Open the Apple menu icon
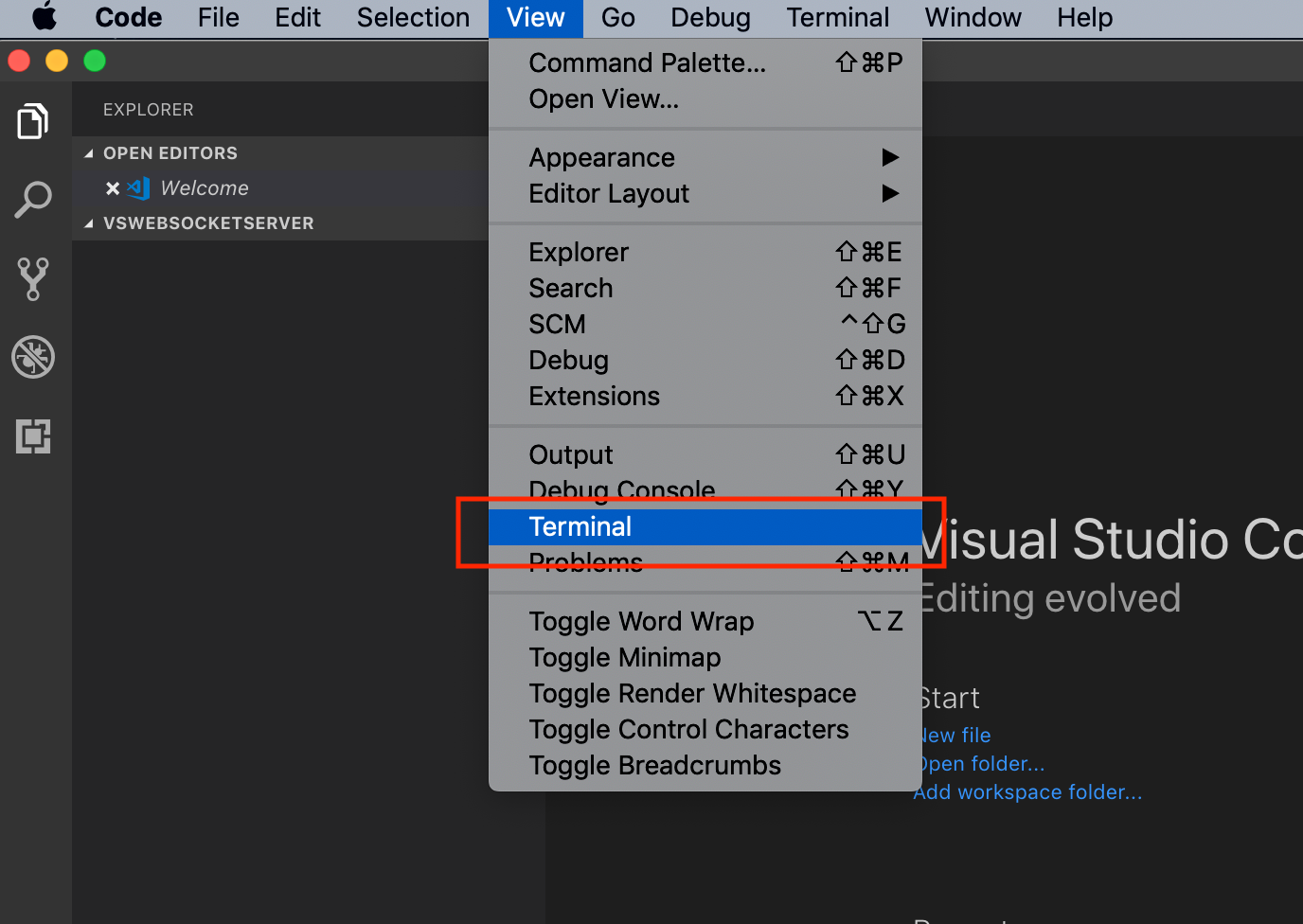 click(45, 17)
